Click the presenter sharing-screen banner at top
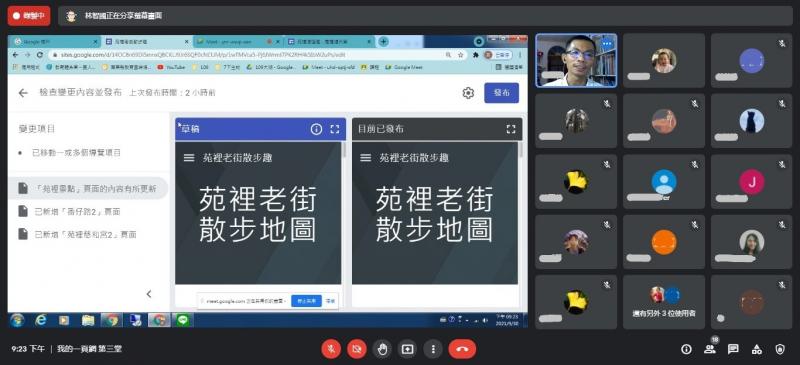Image resolution: width=800 pixels, height=365 pixels. tap(425, 16)
